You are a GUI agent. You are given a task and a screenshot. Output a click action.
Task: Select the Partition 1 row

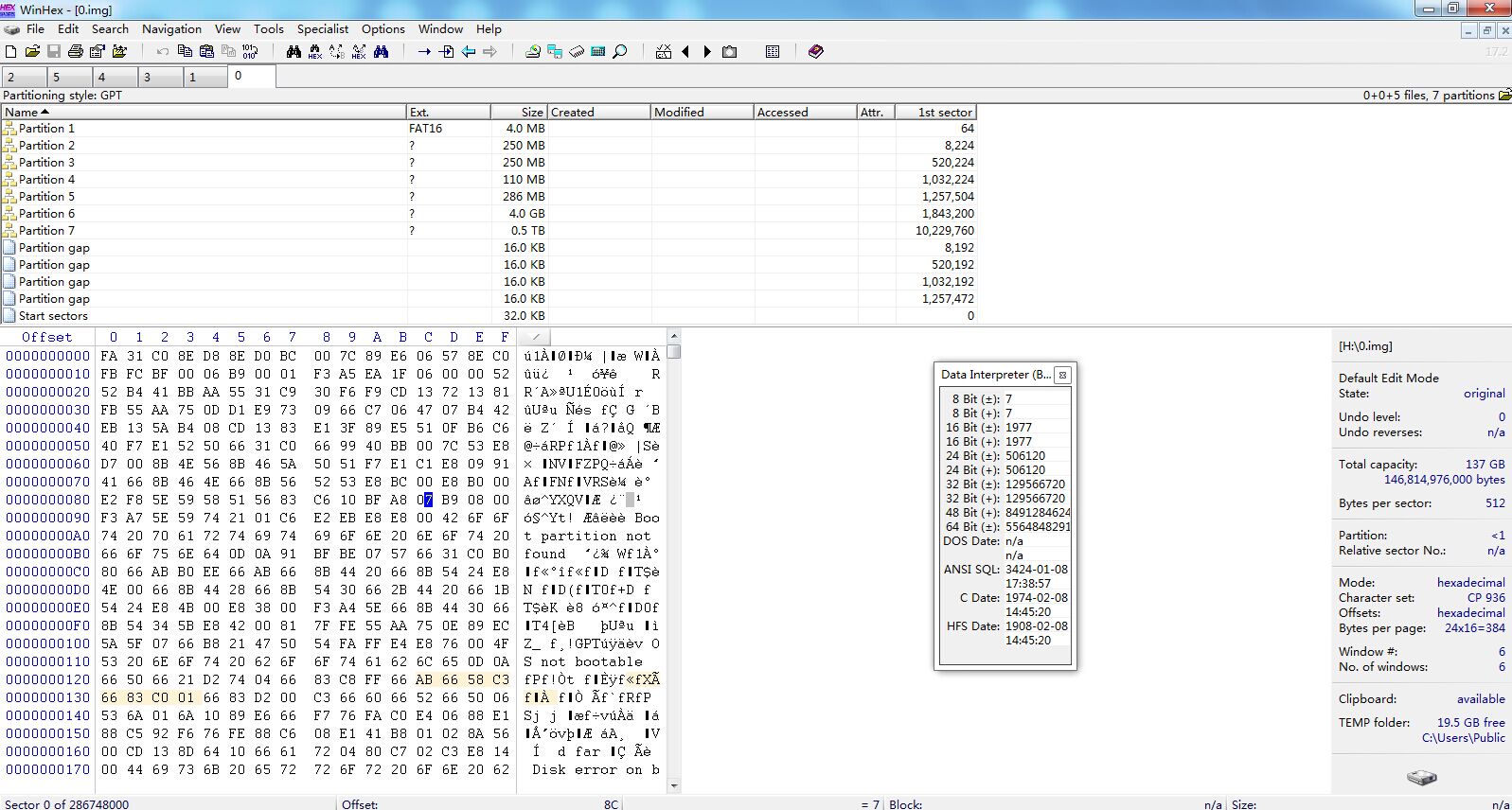(488, 129)
